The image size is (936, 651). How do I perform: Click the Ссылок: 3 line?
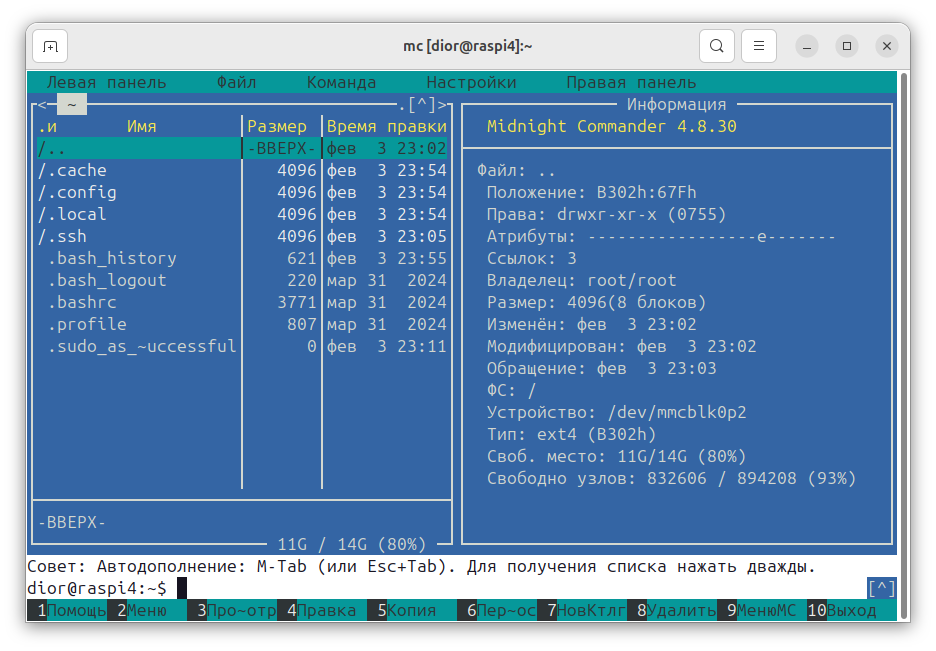click(531, 258)
